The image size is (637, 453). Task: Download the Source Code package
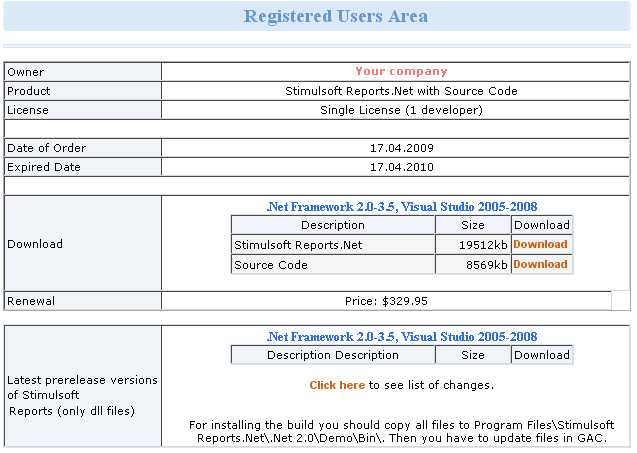click(x=540, y=264)
